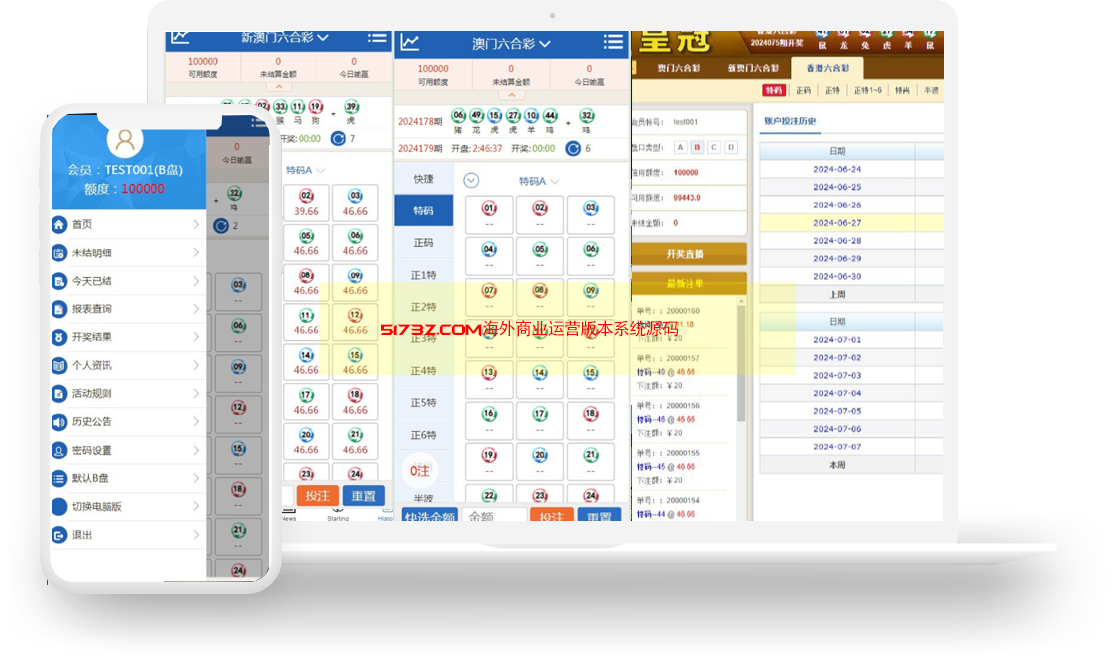This screenshot has height=657, width=1114.
Task: Open the 新澳门六合彩 lottery dropdown
Action: [284, 38]
